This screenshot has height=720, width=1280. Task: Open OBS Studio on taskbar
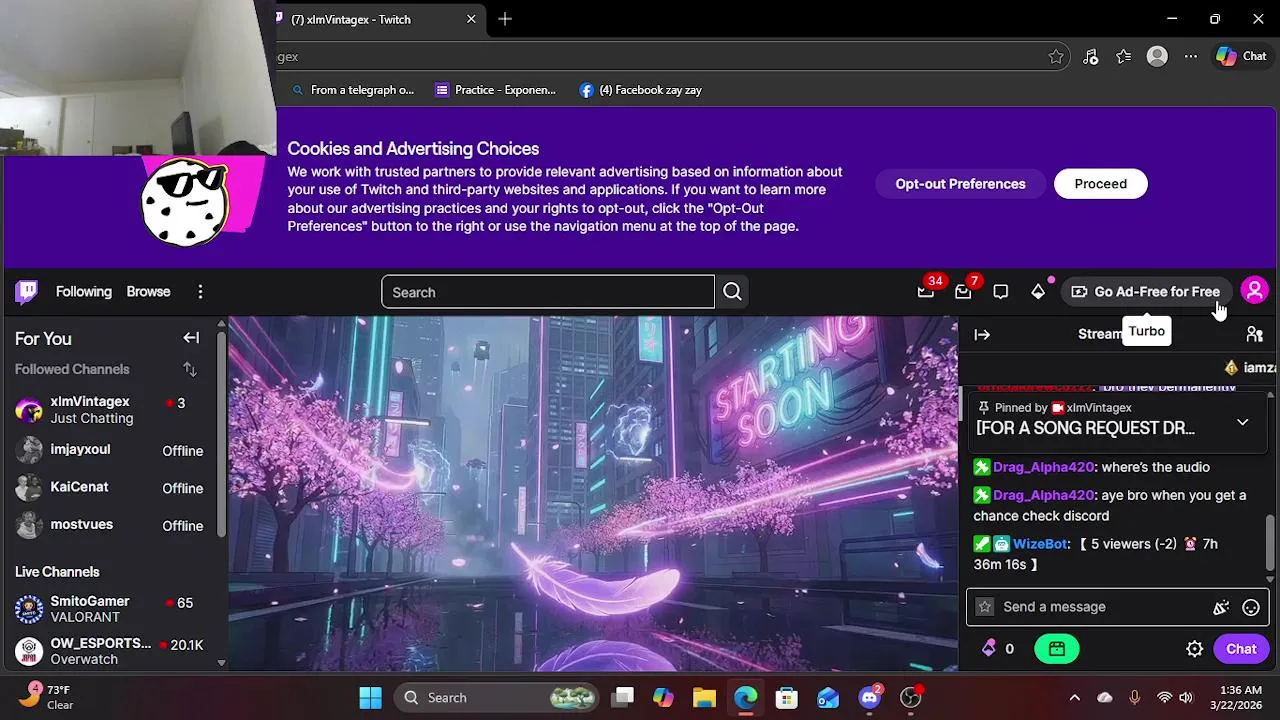pyautogui.click(x=911, y=698)
